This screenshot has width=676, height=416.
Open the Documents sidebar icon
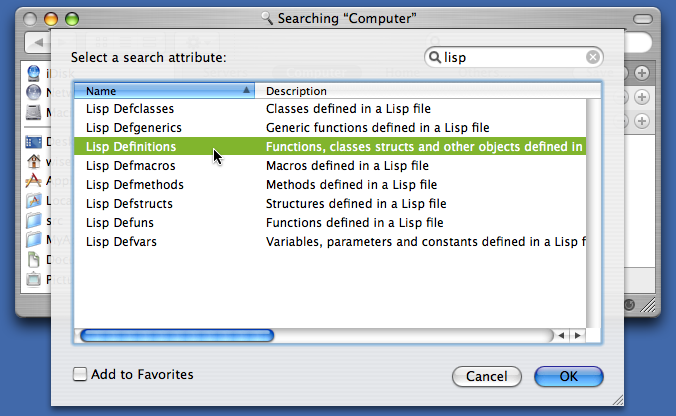click(x=34, y=259)
